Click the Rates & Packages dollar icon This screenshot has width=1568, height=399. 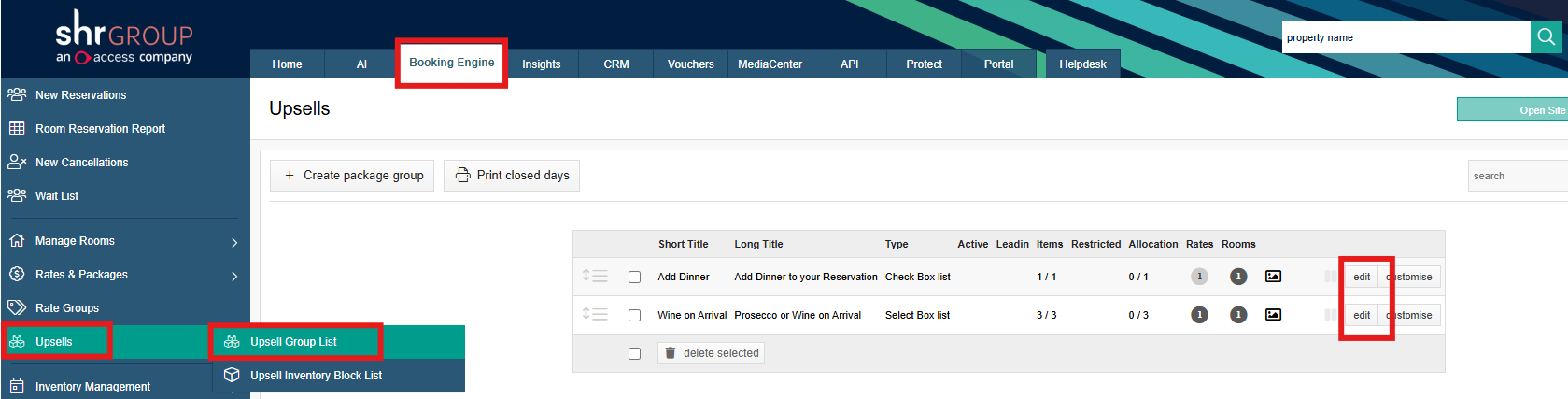(x=17, y=274)
